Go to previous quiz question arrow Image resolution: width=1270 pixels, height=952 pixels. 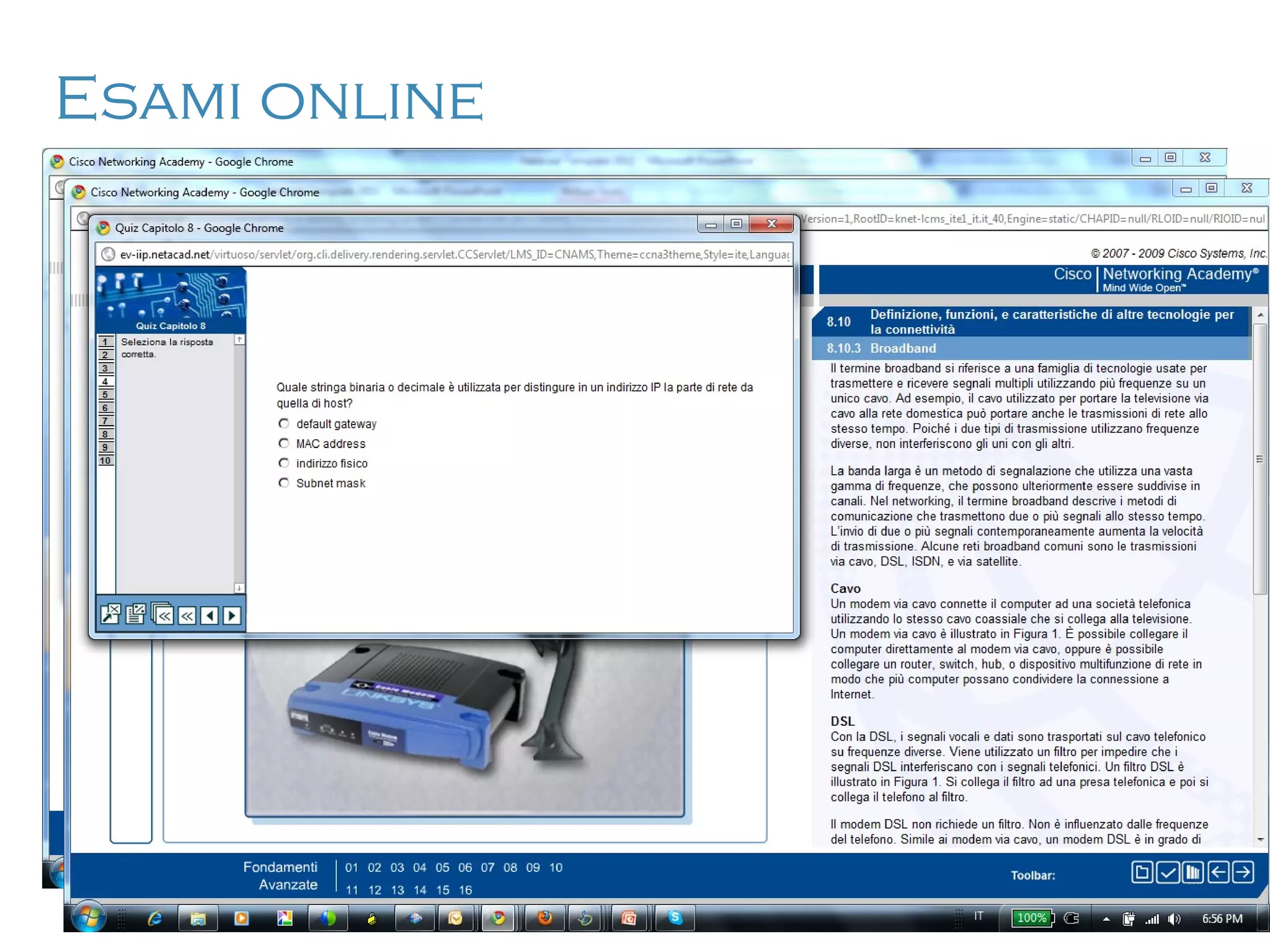point(210,615)
